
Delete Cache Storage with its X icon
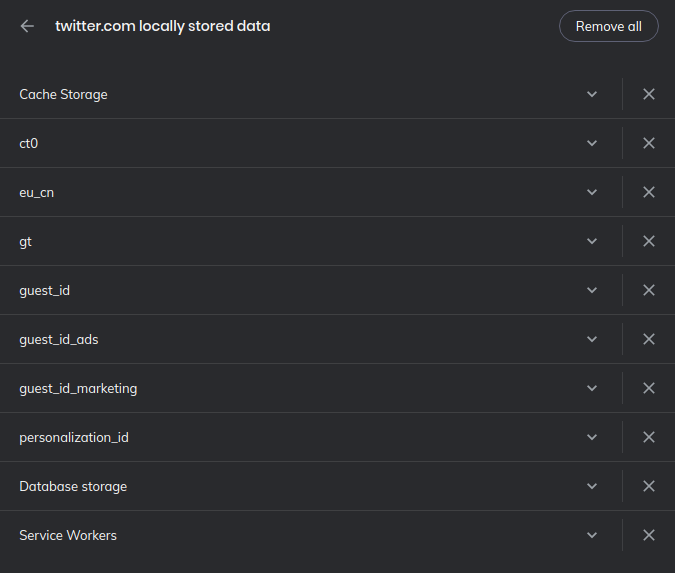point(649,94)
